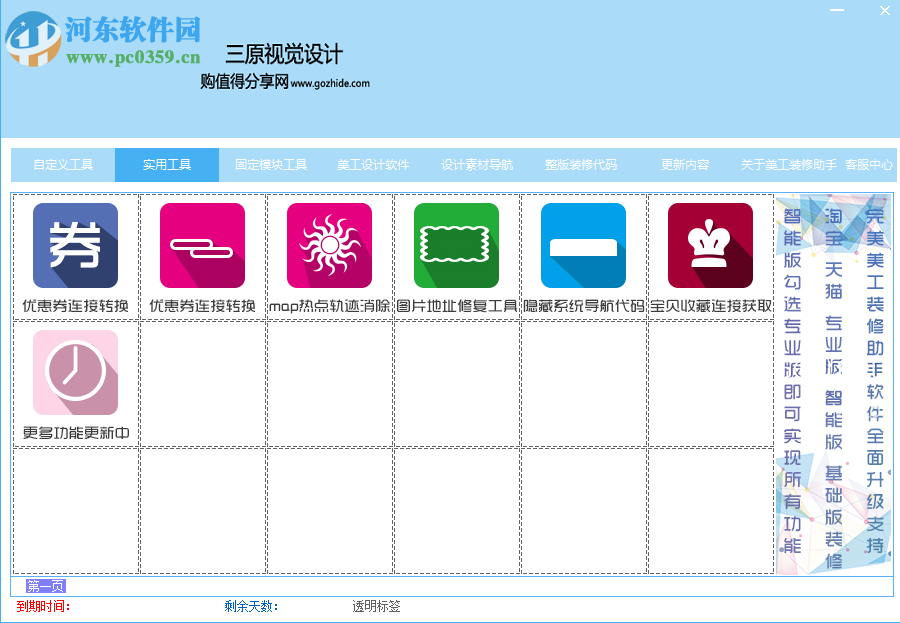The image size is (900, 623).
Task: Open the blue 隐藏系统导航代码 icon
Action: (583, 245)
